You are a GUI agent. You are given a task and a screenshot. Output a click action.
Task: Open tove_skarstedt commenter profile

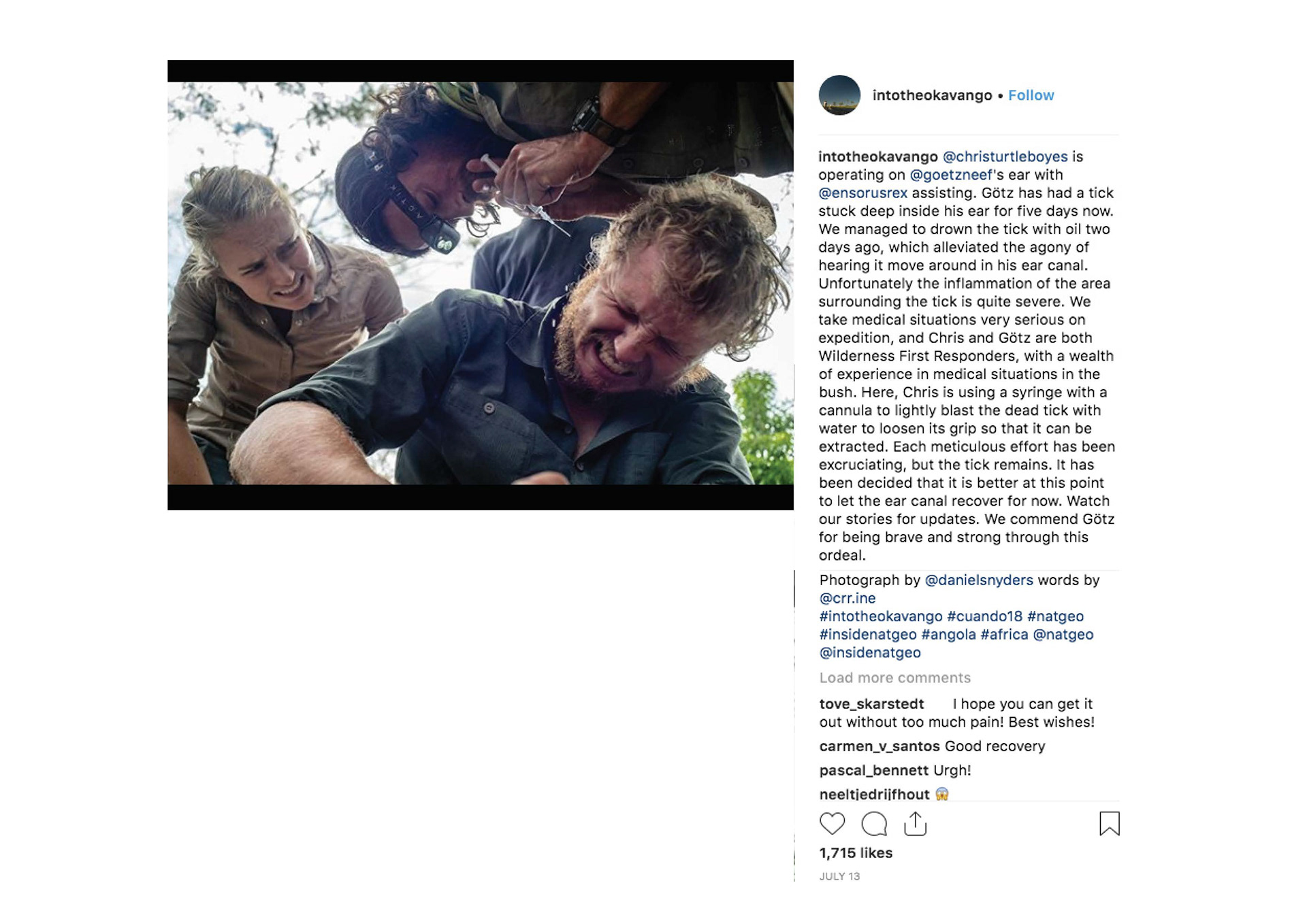tap(871, 704)
